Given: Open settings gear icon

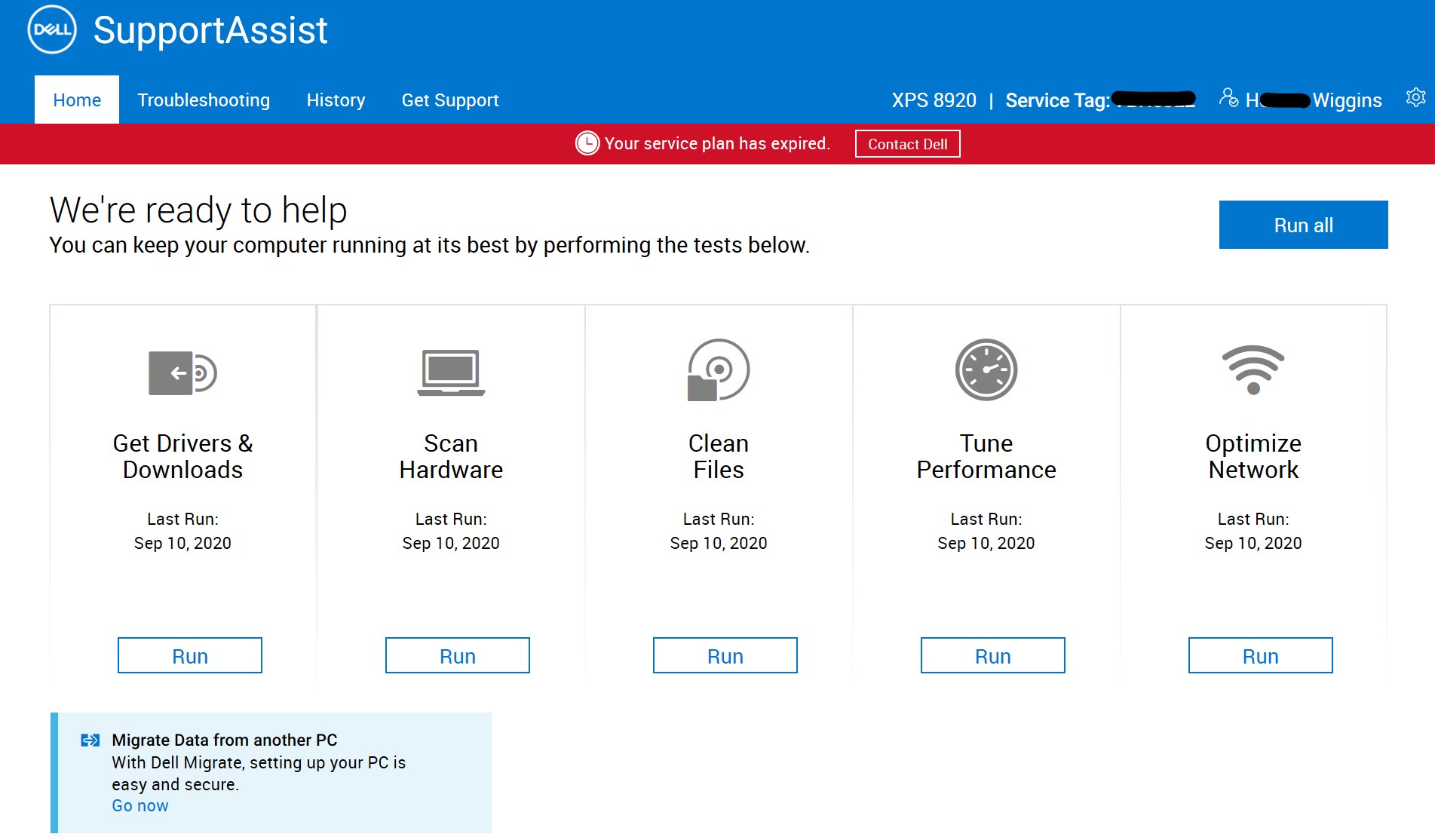Looking at the screenshot, I should tap(1415, 98).
